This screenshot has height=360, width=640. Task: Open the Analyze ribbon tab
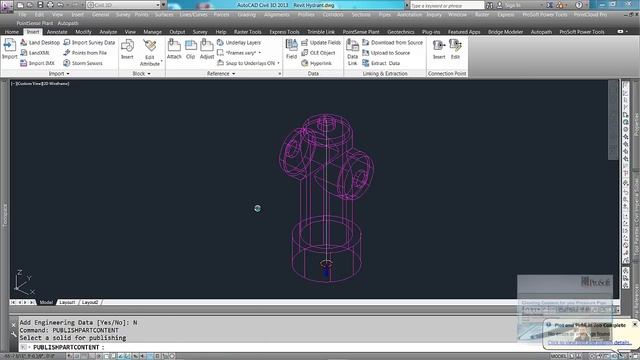(108, 32)
